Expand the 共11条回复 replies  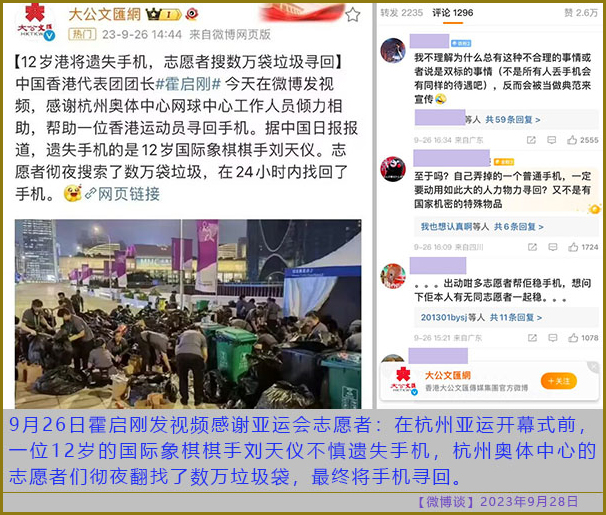516,318
